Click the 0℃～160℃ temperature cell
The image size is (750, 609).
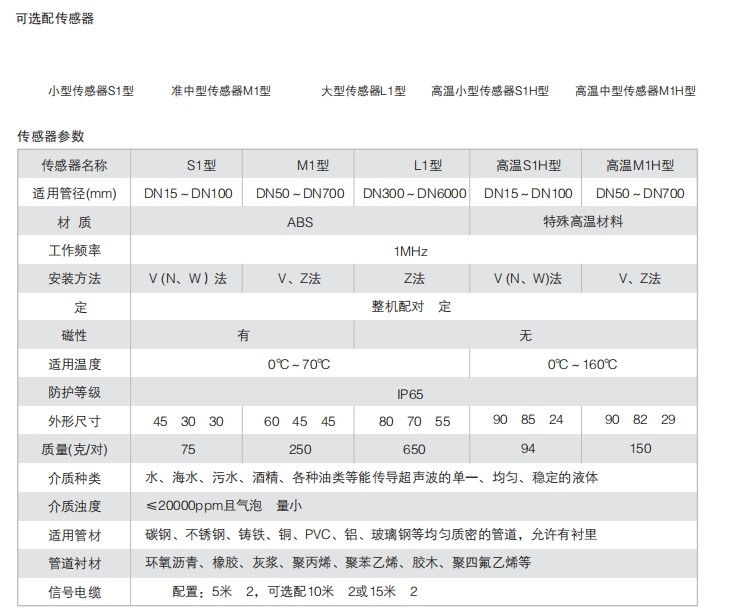583,365
